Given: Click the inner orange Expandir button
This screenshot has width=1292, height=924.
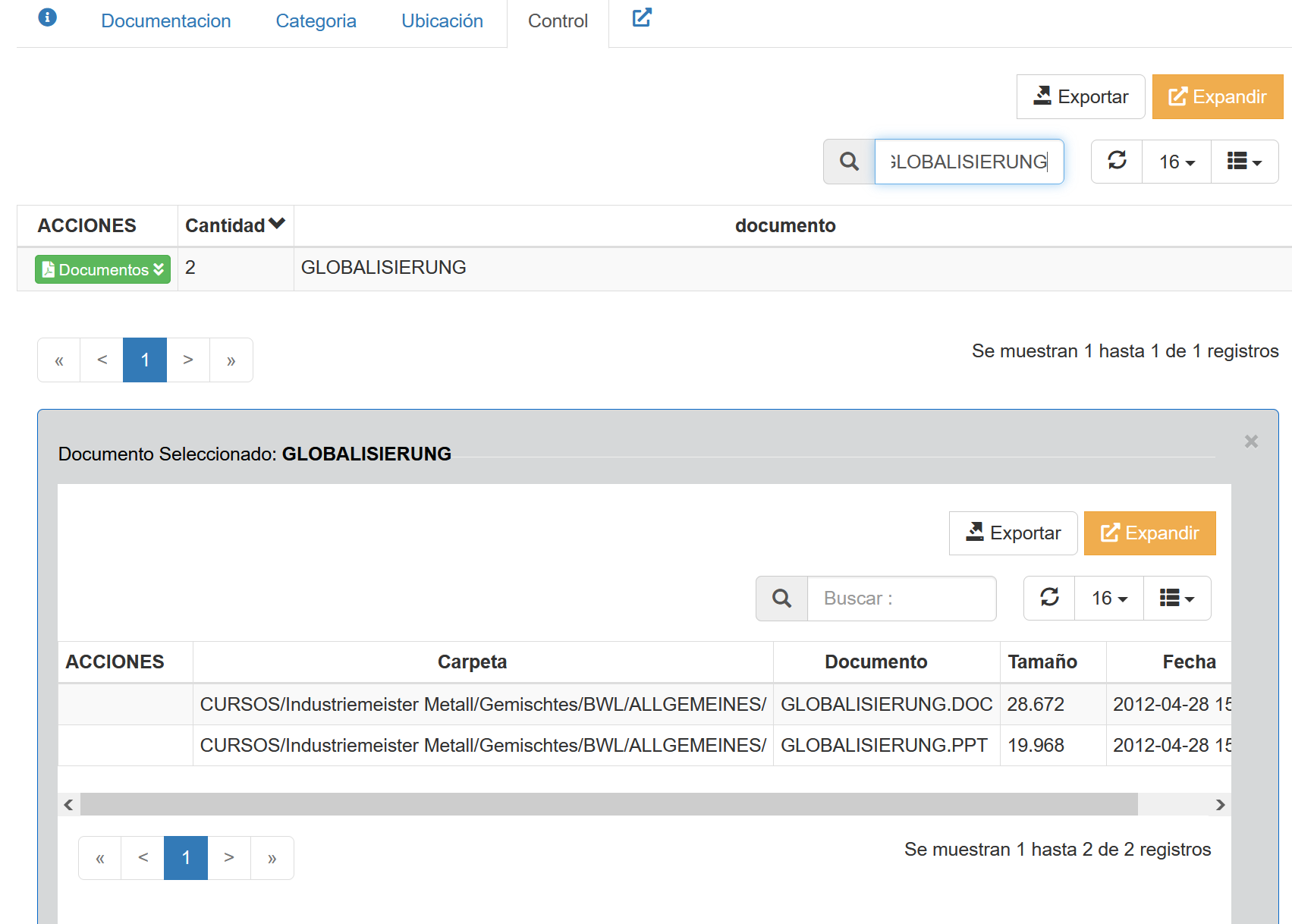Looking at the screenshot, I should coord(1149,533).
